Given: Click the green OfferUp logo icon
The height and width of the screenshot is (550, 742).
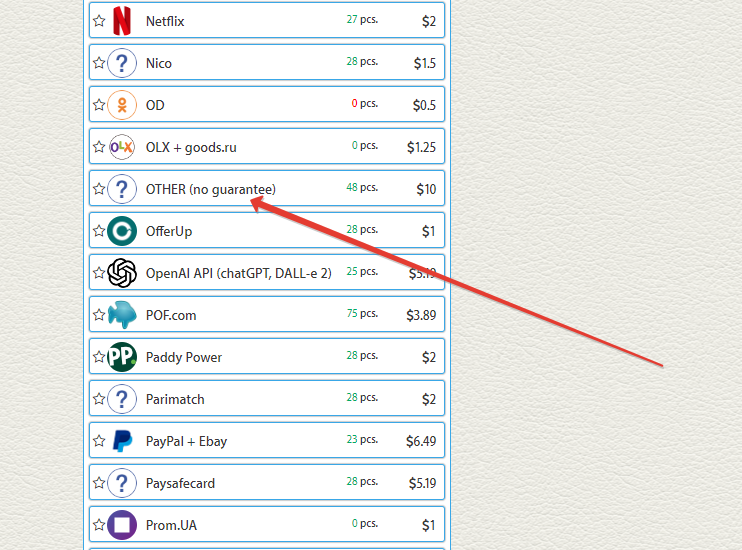Looking at the screenshot, I should tap(122, 231).
